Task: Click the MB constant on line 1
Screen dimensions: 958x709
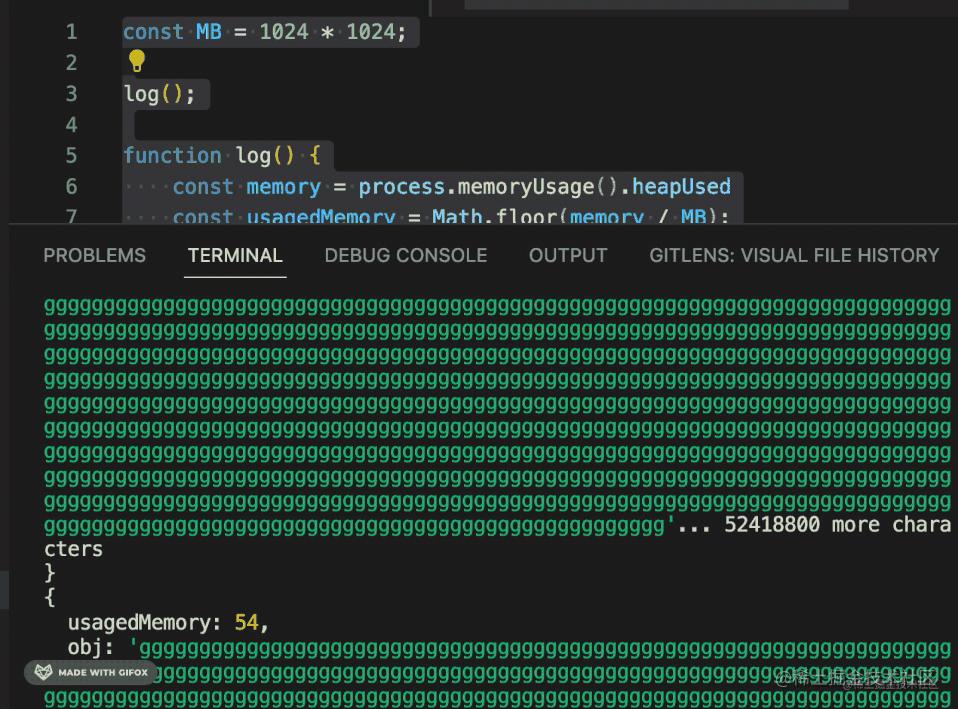Action: pos(207,31)
